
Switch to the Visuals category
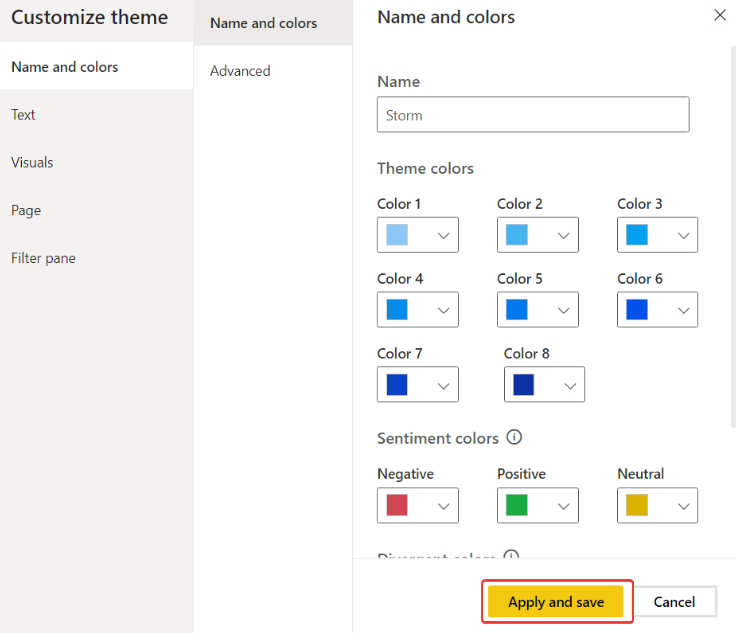[x=96, y=162]
